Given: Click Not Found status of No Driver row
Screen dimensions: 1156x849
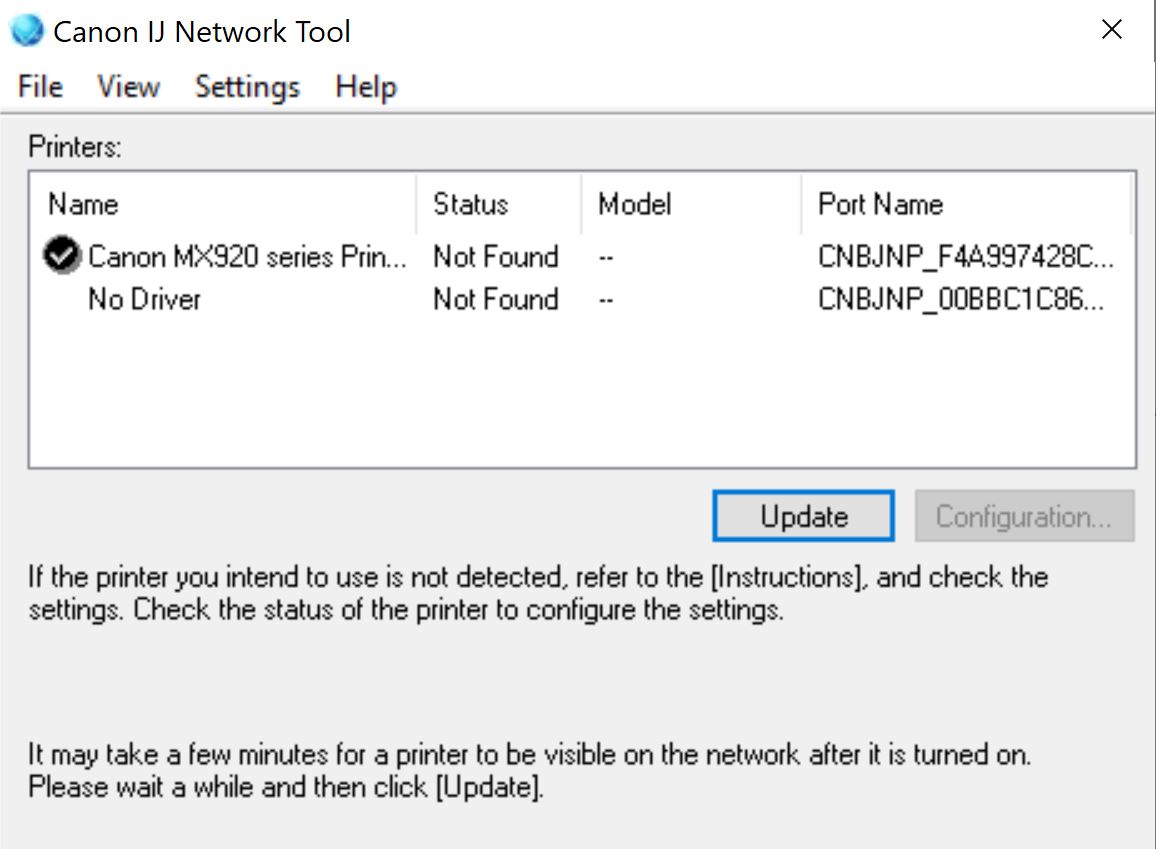Looking at the screenshot, I should point(495,299).
